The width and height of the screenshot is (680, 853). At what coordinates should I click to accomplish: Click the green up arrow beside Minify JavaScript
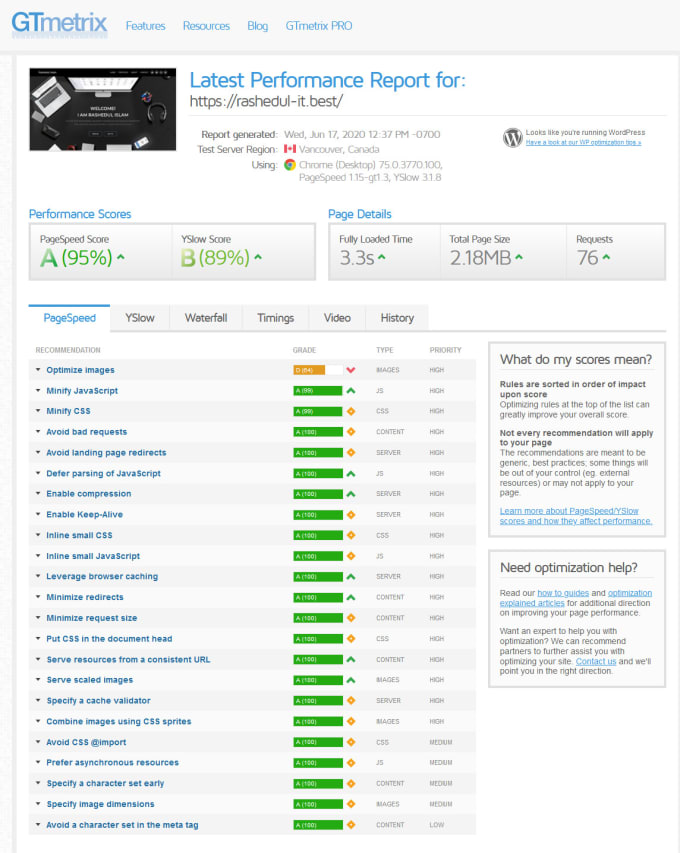[x=351, y=391]
